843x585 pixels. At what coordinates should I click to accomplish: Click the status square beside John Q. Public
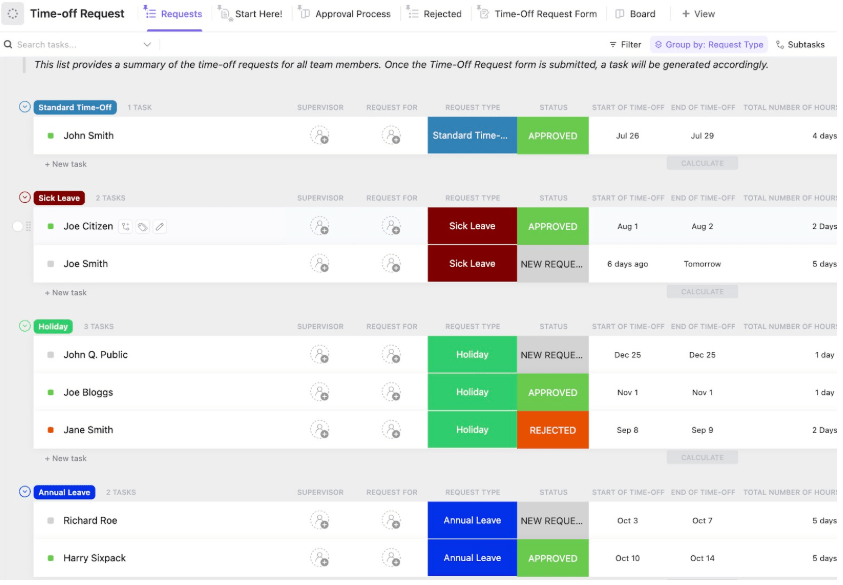[x=50, y=355]
